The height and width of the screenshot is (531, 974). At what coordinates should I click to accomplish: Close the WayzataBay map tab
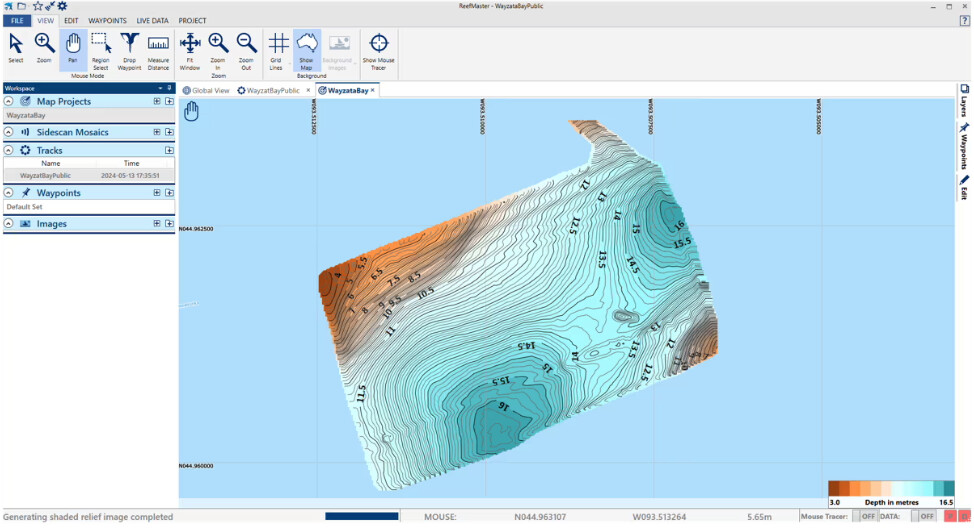[x=373, y=91]
